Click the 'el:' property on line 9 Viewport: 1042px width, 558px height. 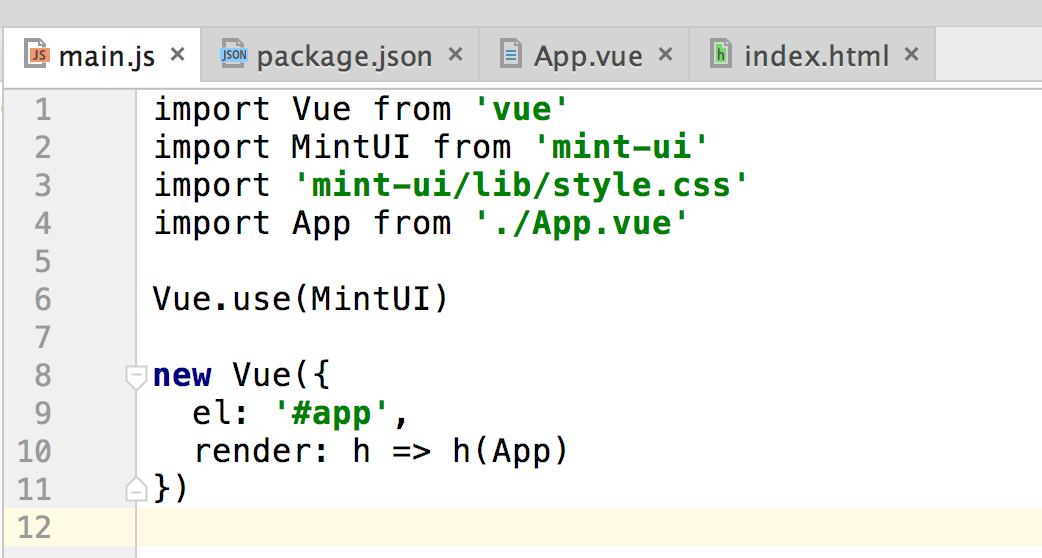(x=220, y=414)
